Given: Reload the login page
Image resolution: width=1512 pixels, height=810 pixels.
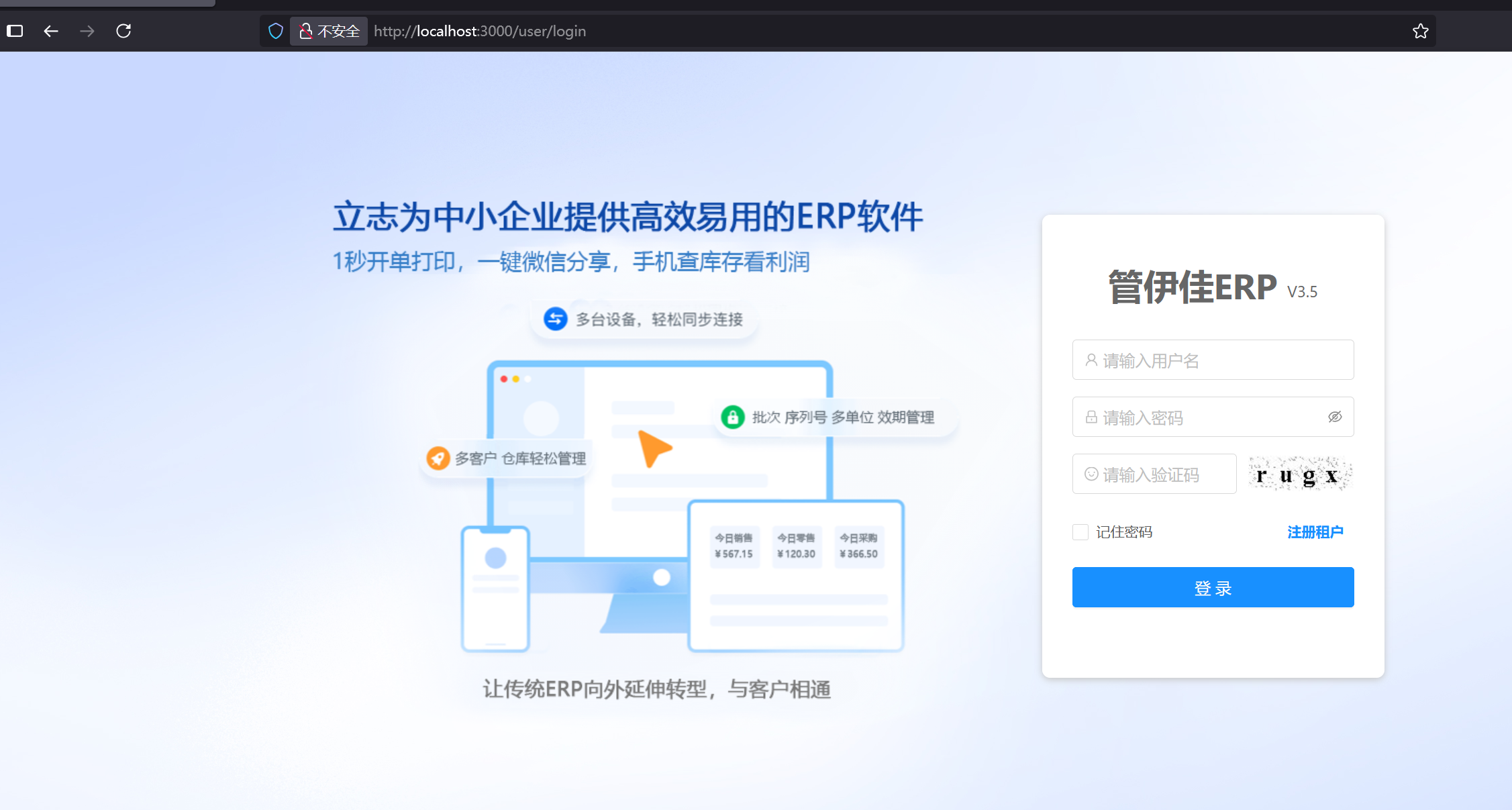Looking at the screenshot, I should [123, 31].
